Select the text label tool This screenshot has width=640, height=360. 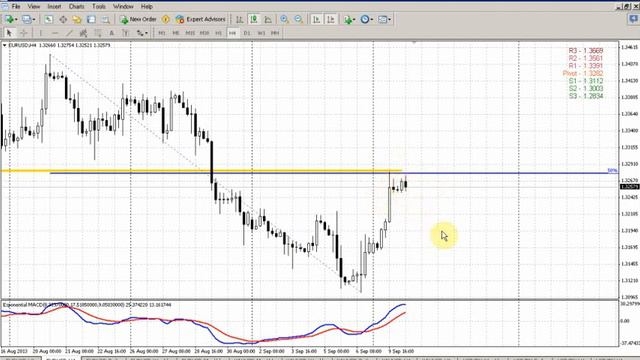[126, 33]
